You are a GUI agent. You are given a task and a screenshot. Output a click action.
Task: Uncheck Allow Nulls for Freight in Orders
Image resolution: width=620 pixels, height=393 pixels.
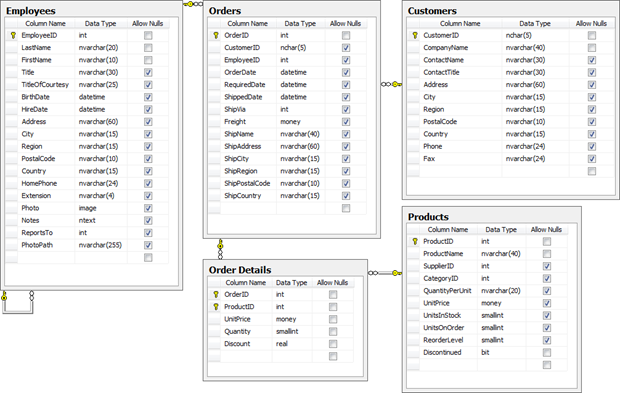(x=346, y=122)
